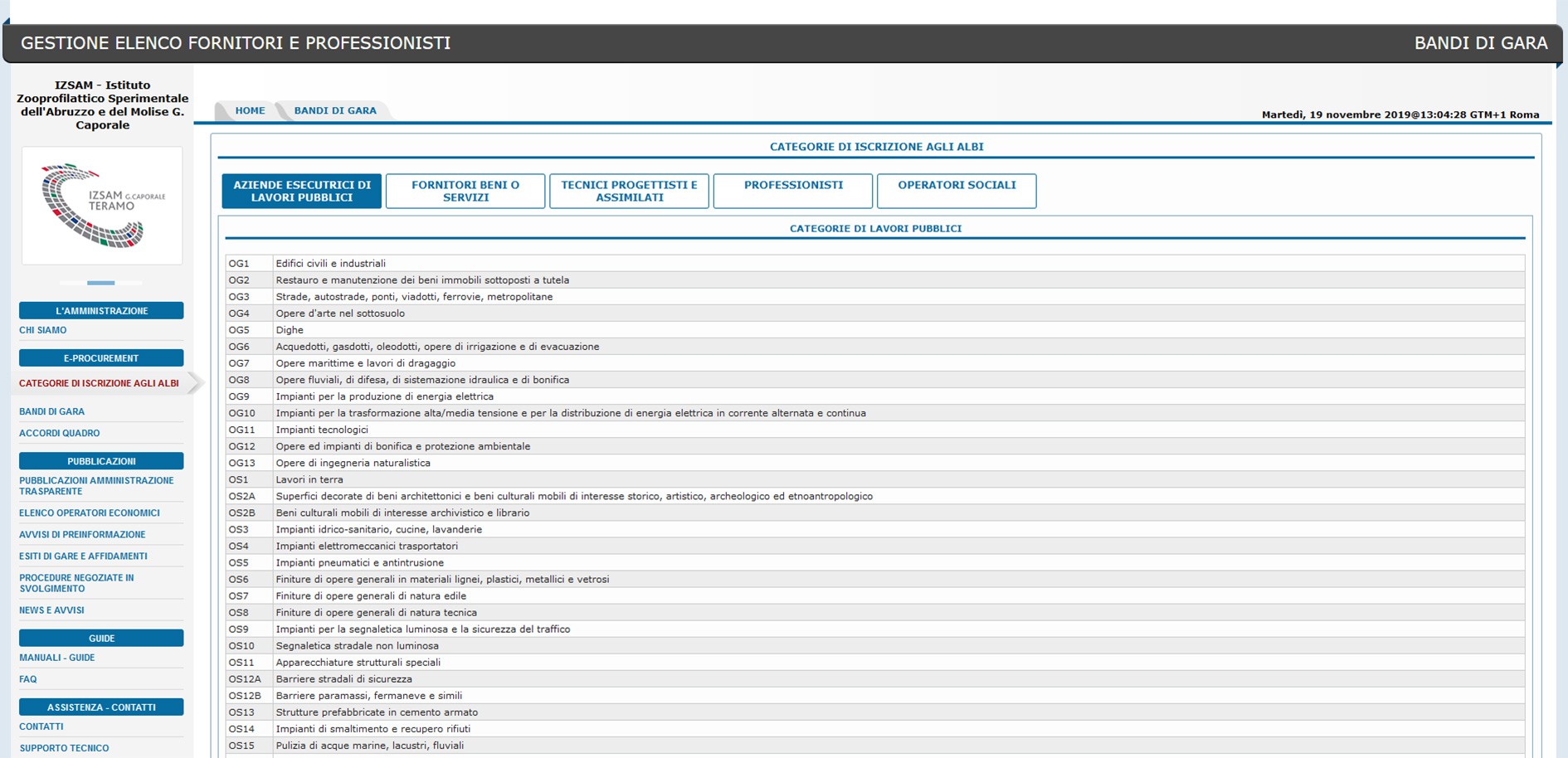Select row OG7 Opere marittime

pyautogui.click(x=875, y=362)
